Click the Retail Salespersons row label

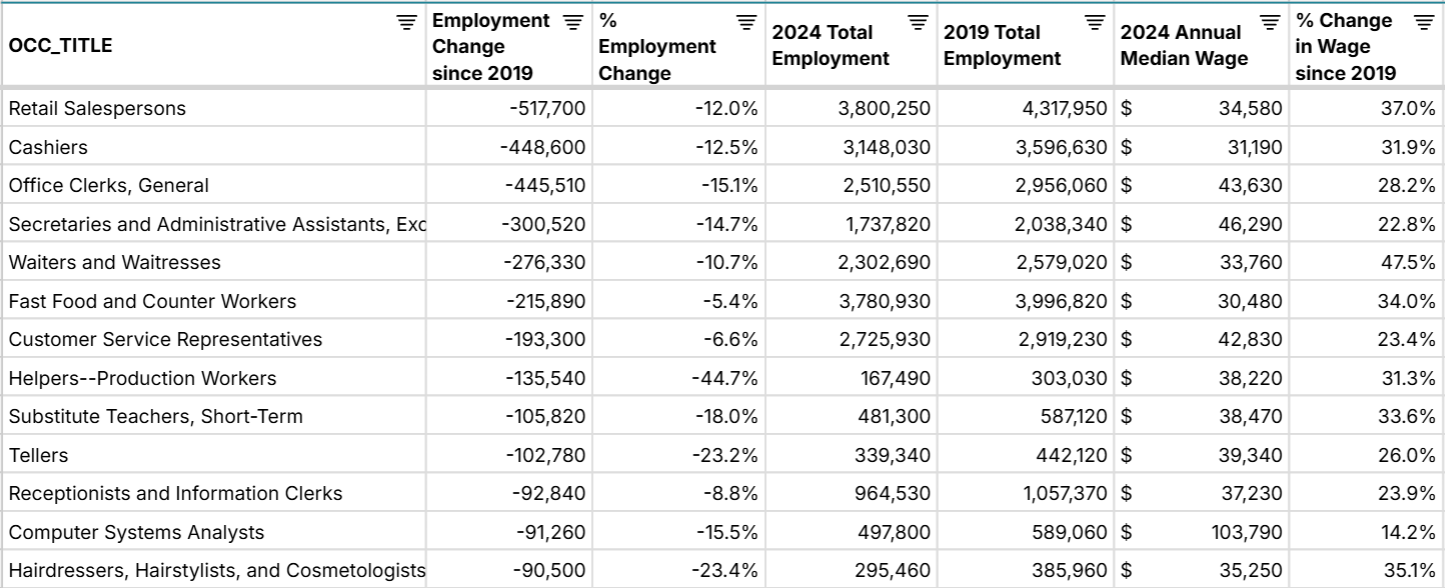pyautogui.click(x=96, y=108)
